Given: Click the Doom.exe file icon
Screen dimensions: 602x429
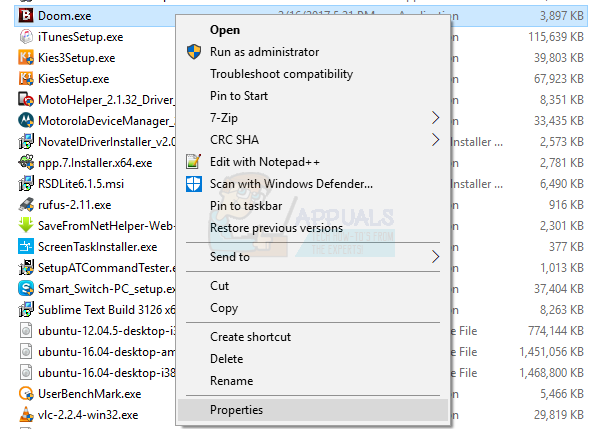Looking at the screenshot, I should (x=26, y=16).
